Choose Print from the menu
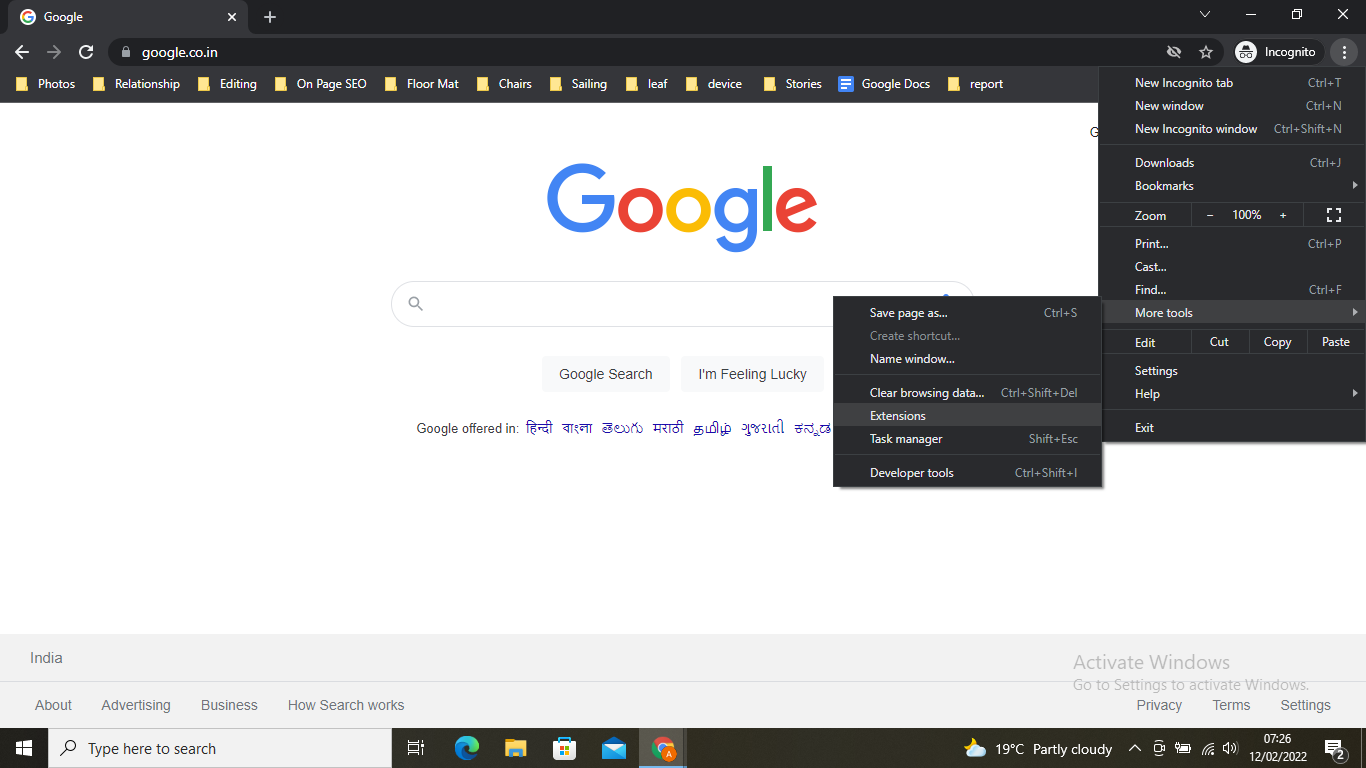This screenshot has height=768, width=1366. pyautogui.click(x=1232, y=244)
